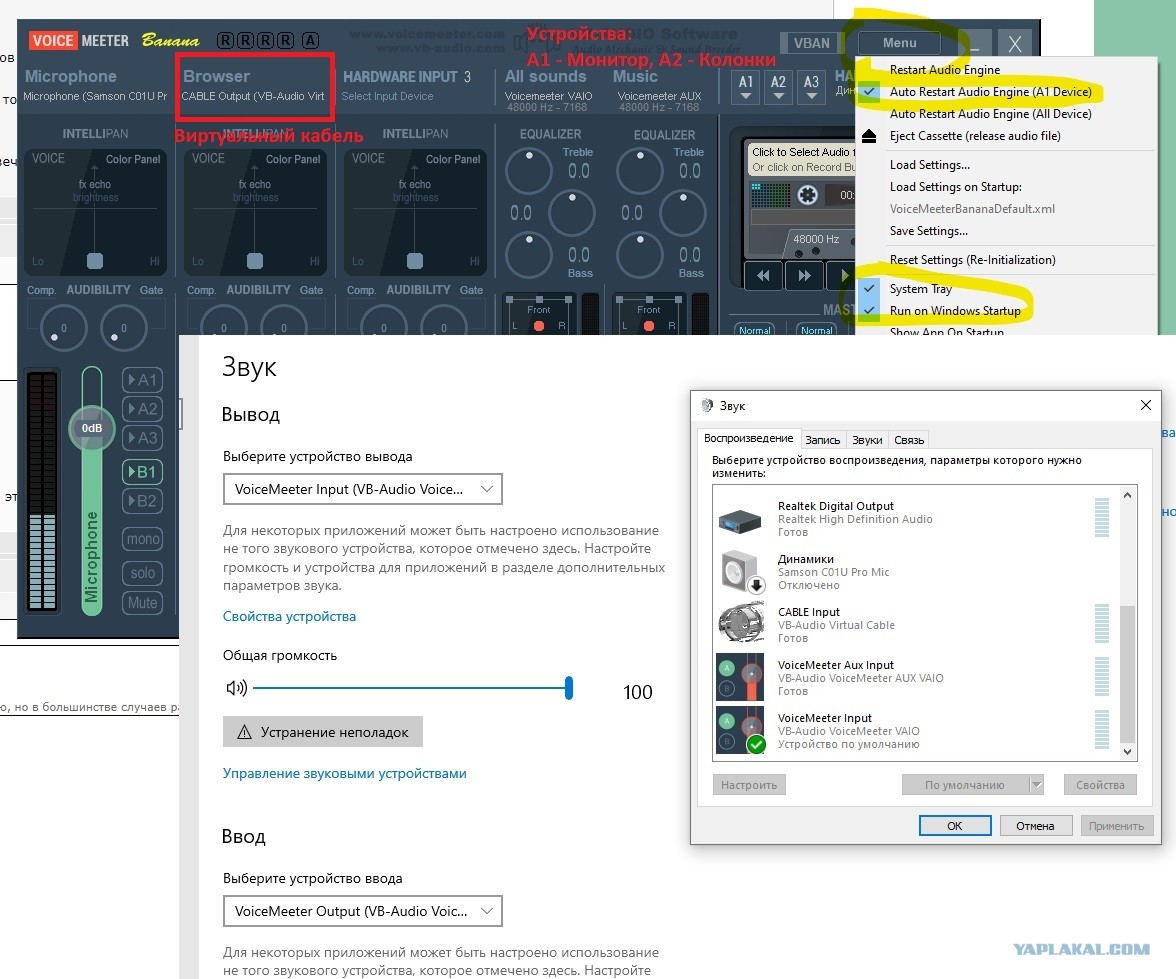The width and height of the screenshot is (1176, 979).
Task: Choose Reset Settings (Re-Initialization)
Action: point(973,260)
